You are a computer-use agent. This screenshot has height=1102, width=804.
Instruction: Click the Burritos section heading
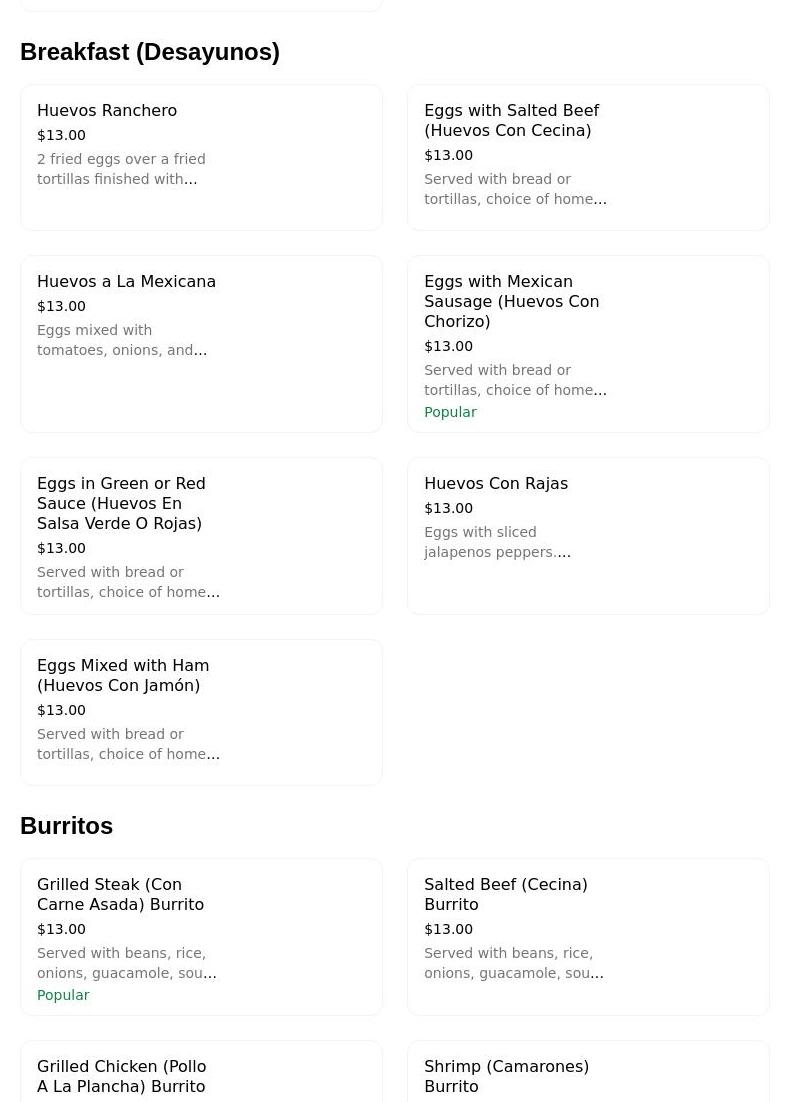(67, 826)
